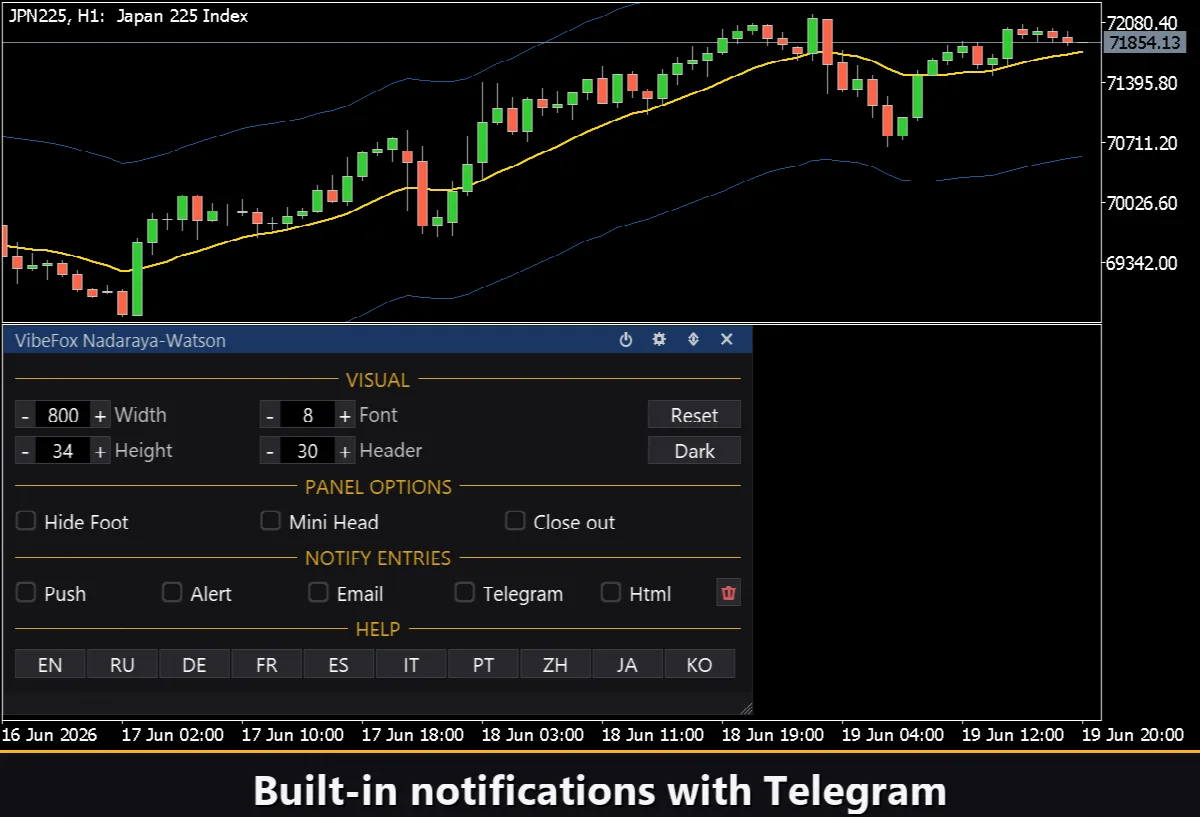Screen dimensions: 1200x817
Task: Increase Font size with plus button
Action: coord(345,415)
